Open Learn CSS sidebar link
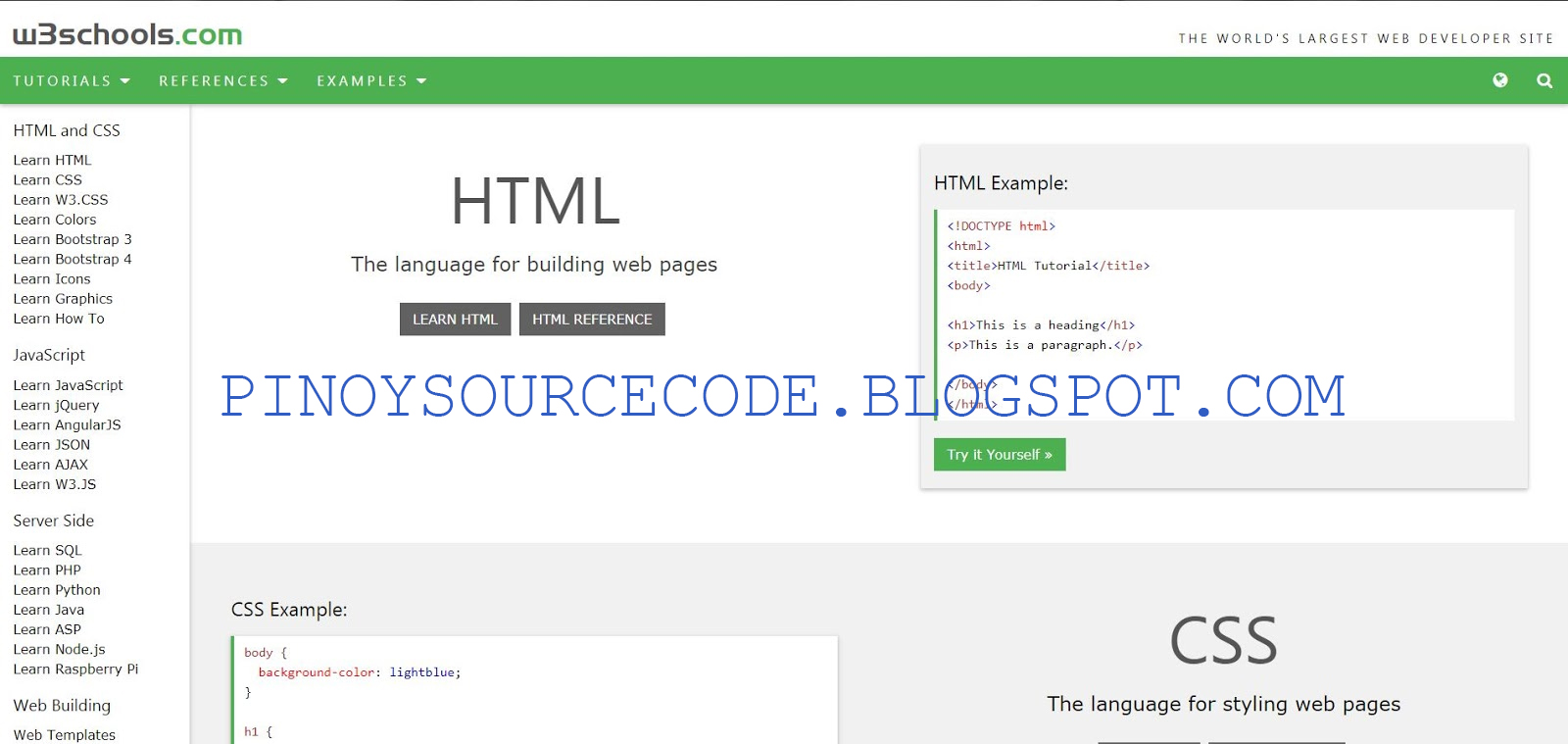Image resolution: width=1568 pixels, height=744 pixels. tap(48, 179)
